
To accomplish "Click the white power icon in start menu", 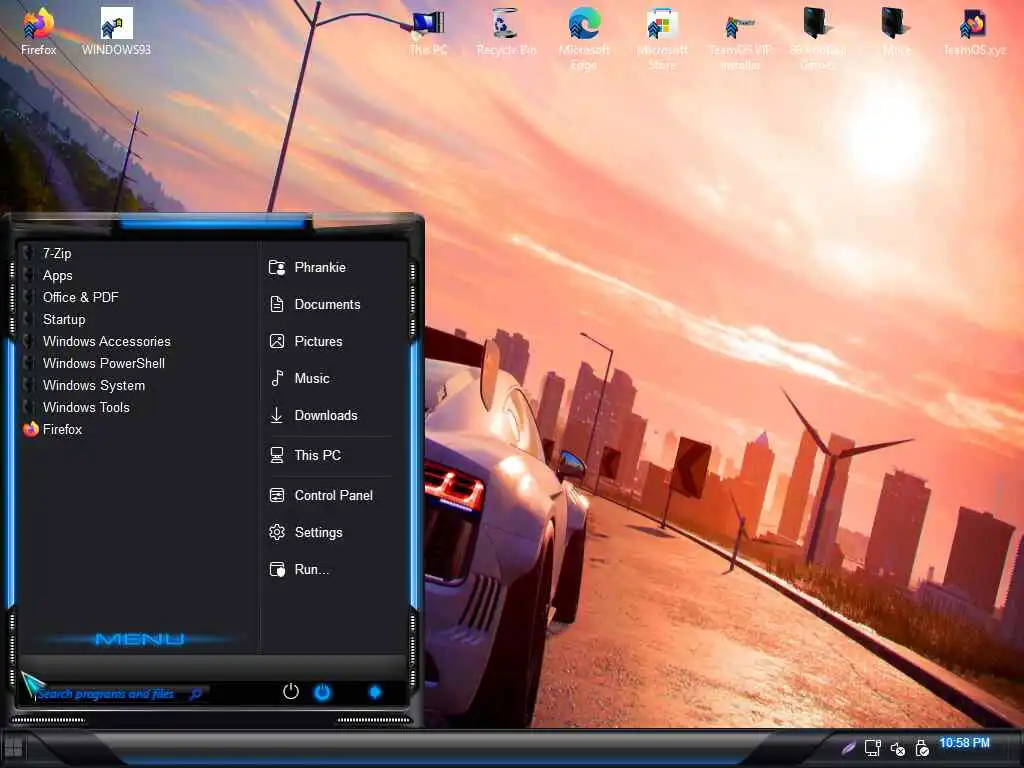I will point(291,691).
